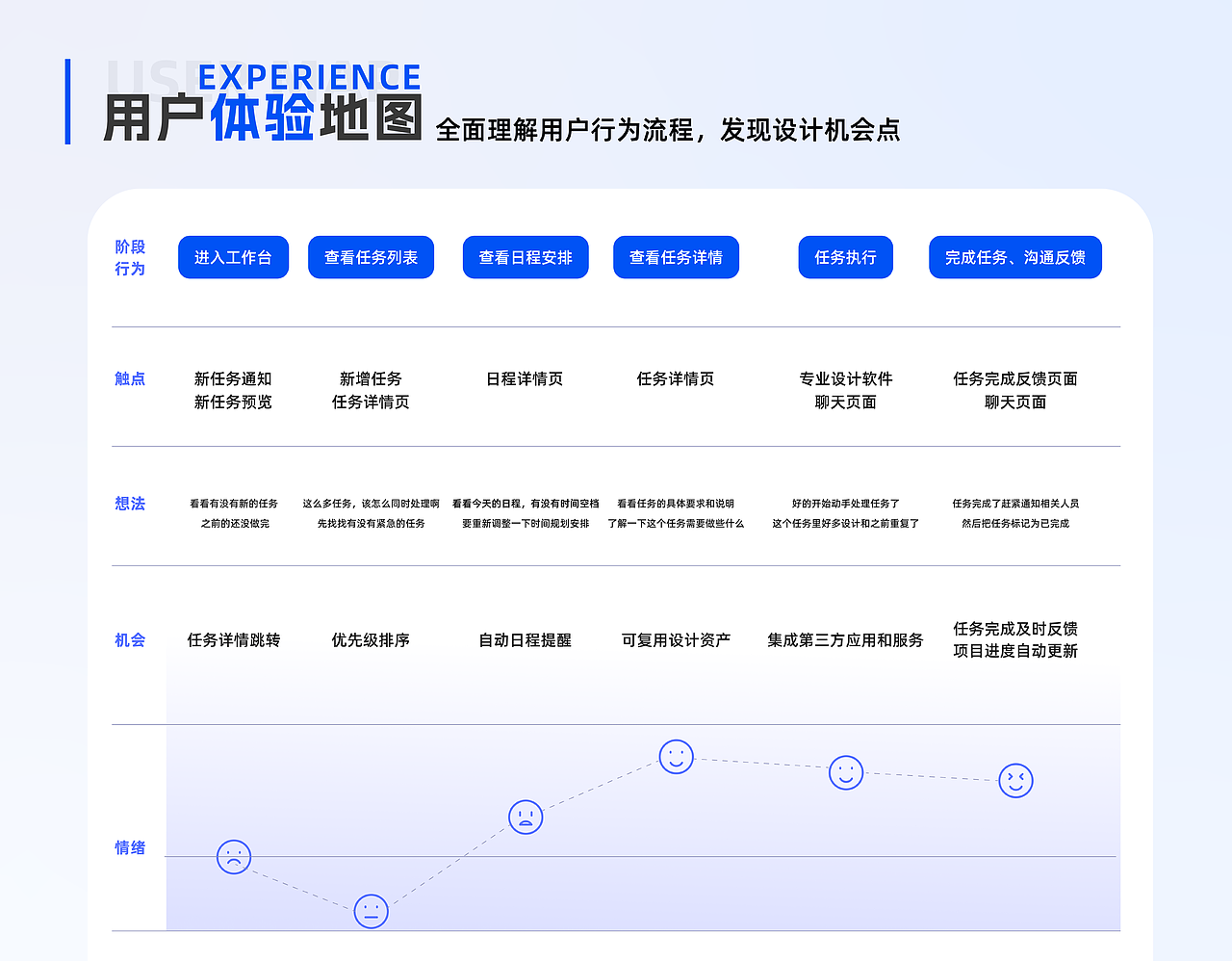Image resolution: width=1232 pixels, height=961 pixels.
Task: Select the 查看任务列表 stage button
Action: pyautogui.click(x=371, y=257)
